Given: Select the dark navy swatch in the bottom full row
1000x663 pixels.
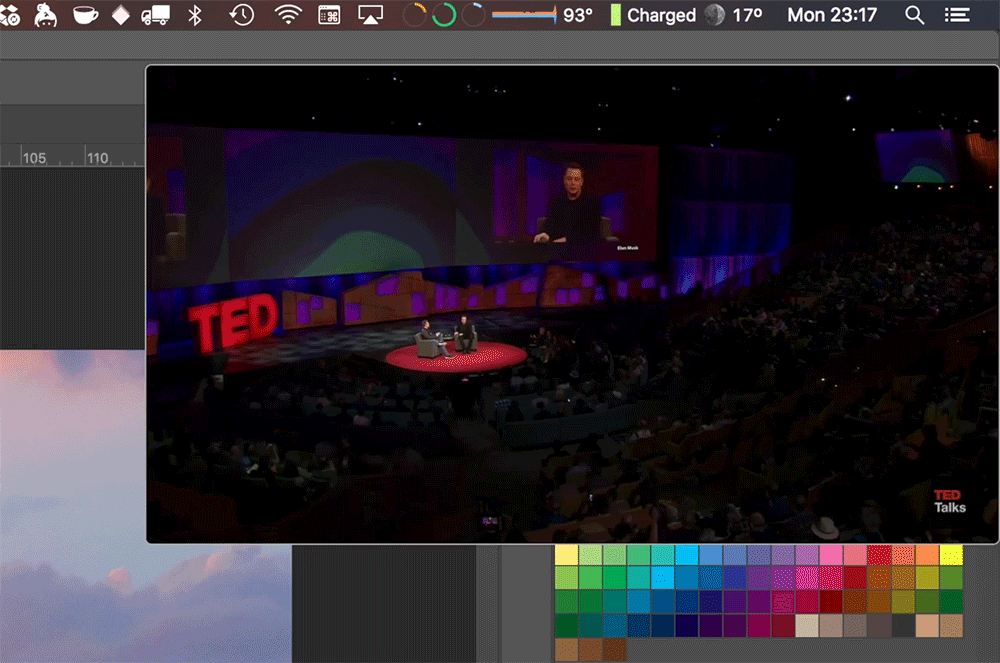Looking at the screenshot, I should [663, 625].
